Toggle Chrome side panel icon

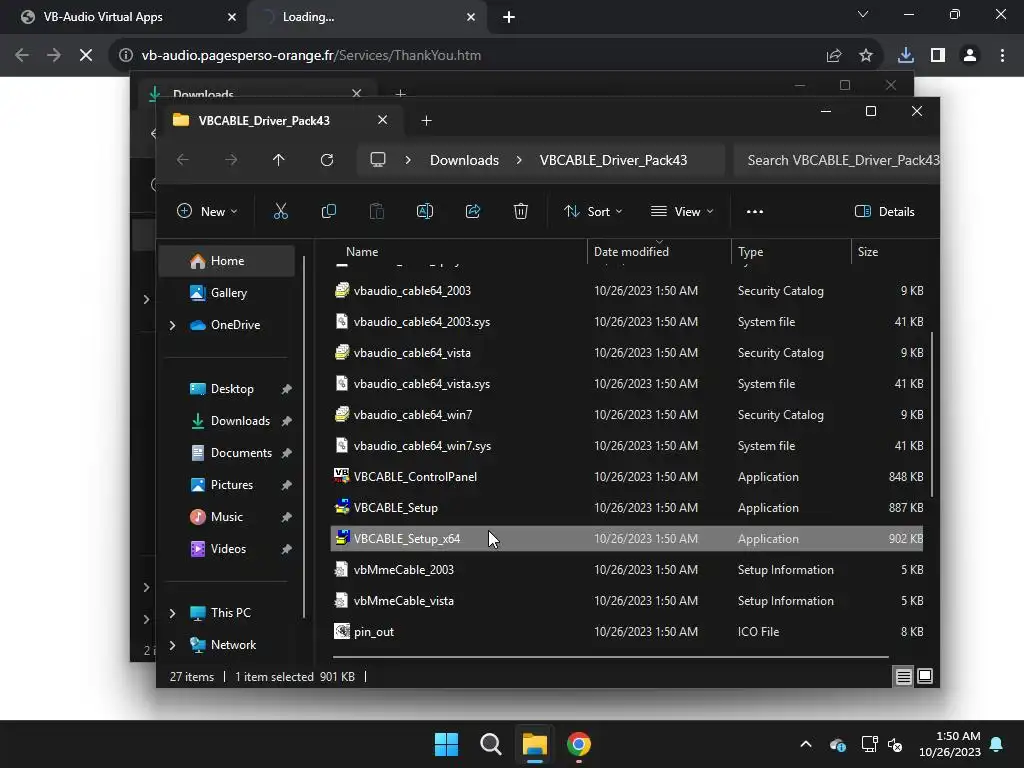938,56
